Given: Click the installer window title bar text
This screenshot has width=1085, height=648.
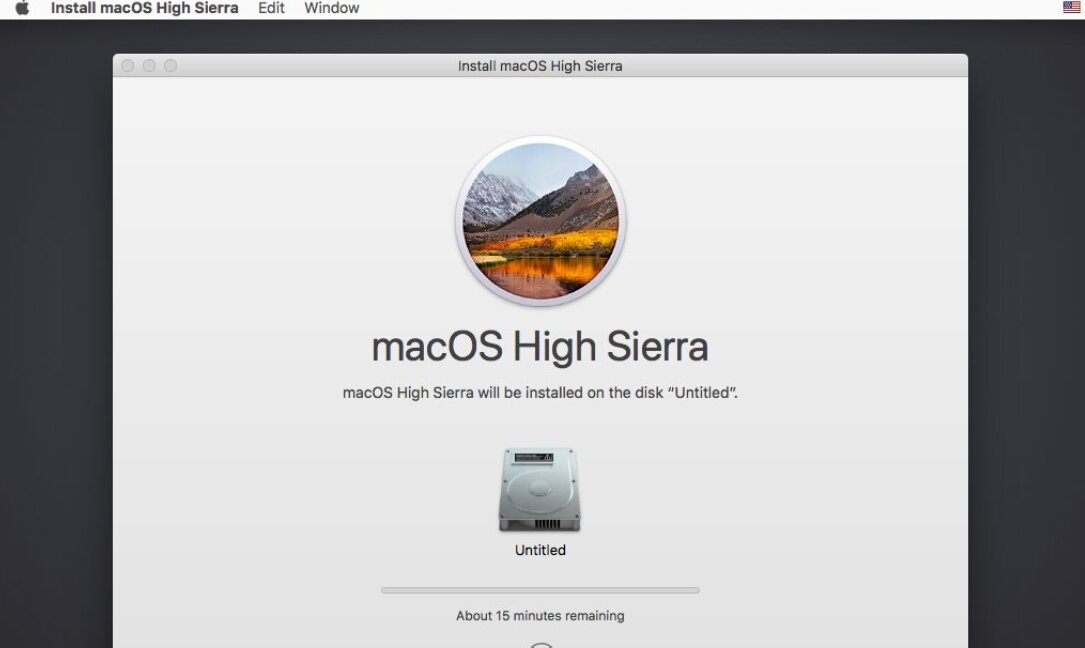Looking at the screenshot, I should tap(540, 66).
